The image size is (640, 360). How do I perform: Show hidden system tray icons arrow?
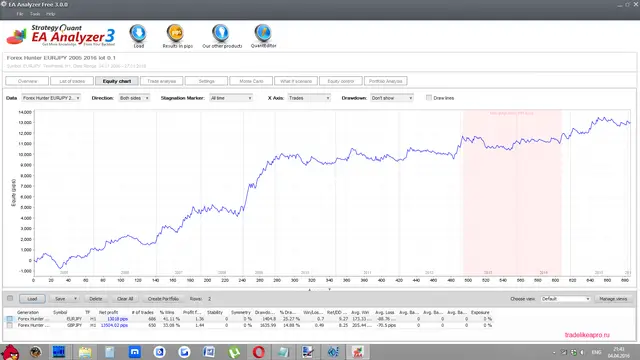point(554,352)
